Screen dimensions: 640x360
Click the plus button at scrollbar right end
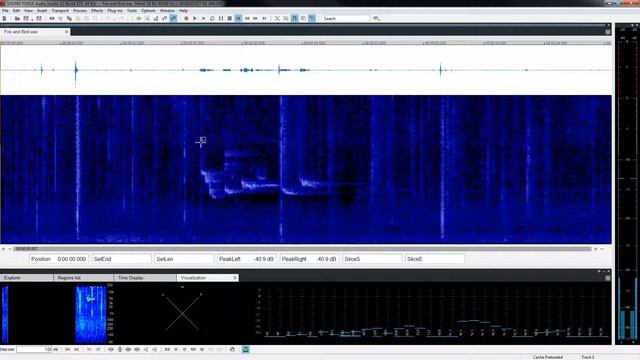[596, 249]
